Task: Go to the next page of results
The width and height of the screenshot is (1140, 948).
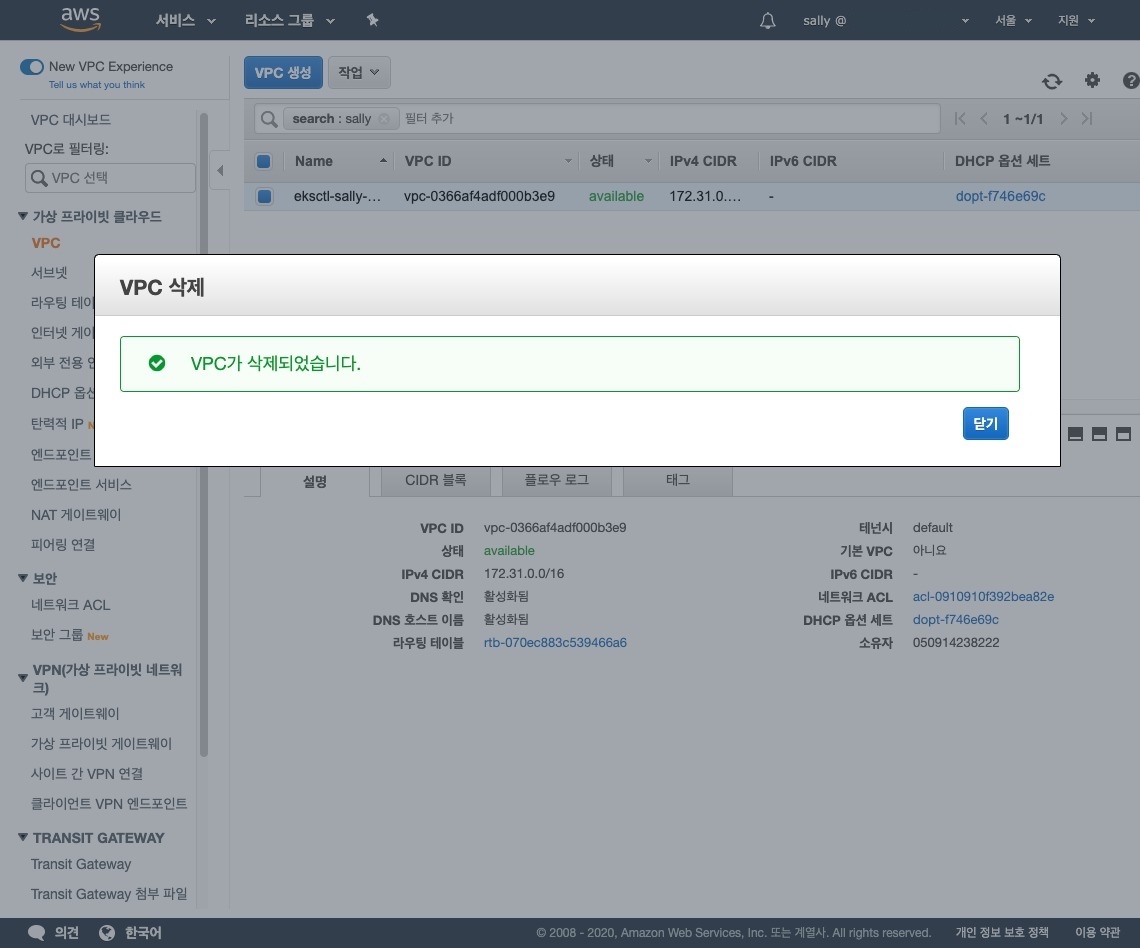Action: pos(1063,119)
